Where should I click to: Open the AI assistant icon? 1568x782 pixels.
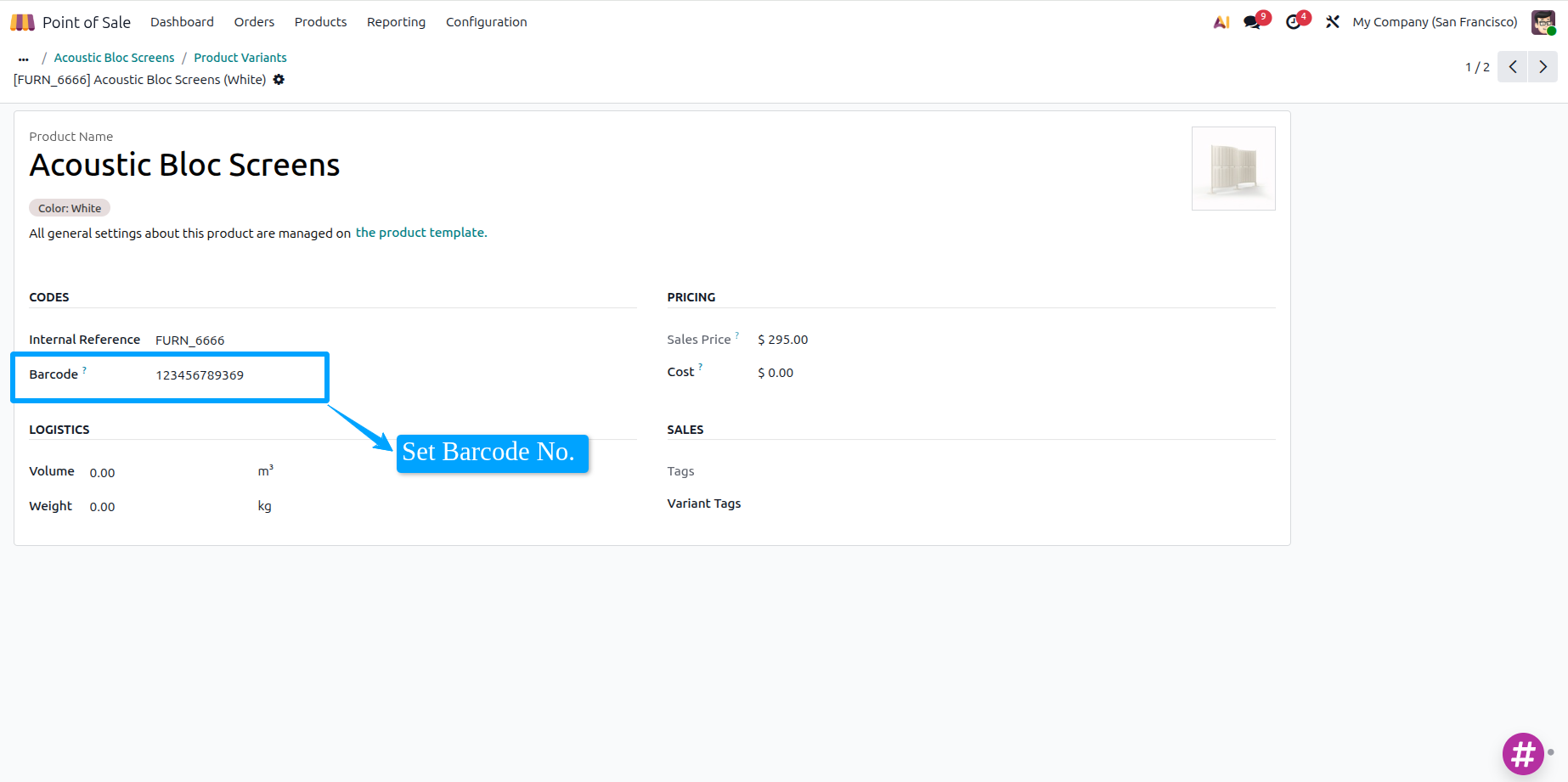pyautogui.click(x=1221, y=22)
